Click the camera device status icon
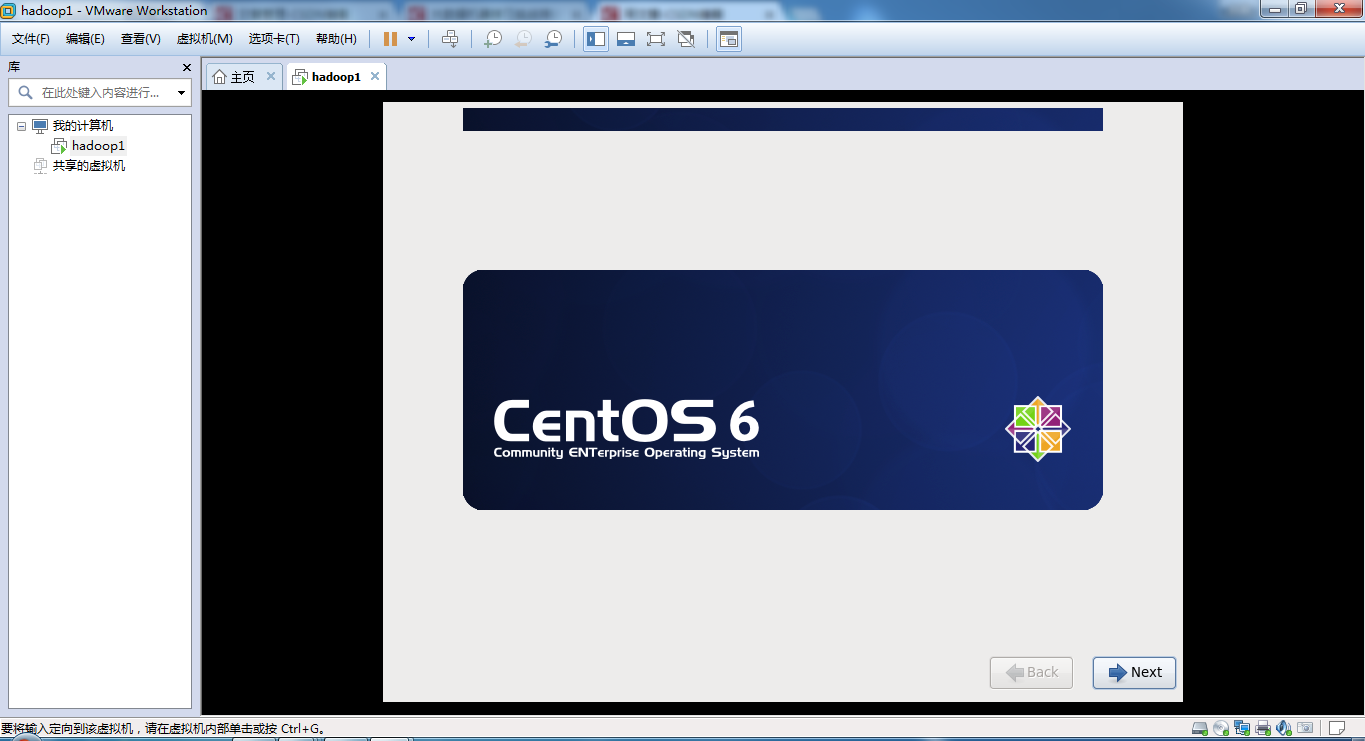 tap(1304, 728)
